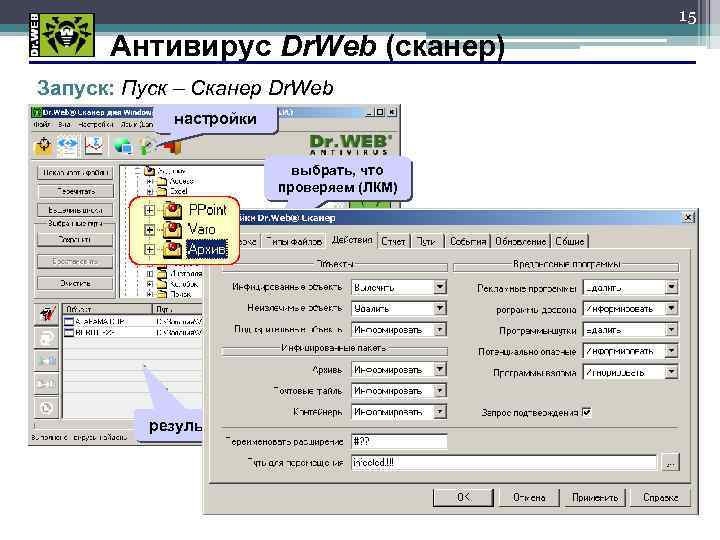This screenshot has height=540, width=720.
Task: Switch to the Типы файлов tab
Action: (x=294, y=241)
